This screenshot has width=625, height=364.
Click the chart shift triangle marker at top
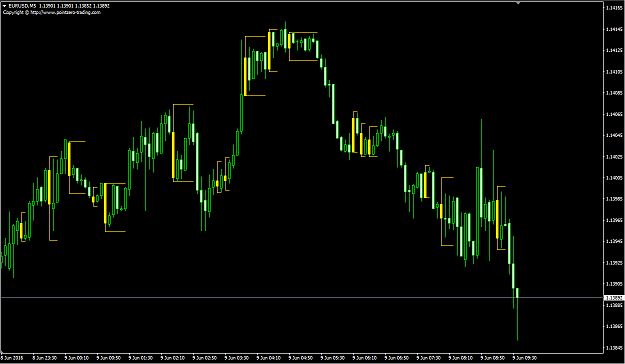click(x=518, y=3)
